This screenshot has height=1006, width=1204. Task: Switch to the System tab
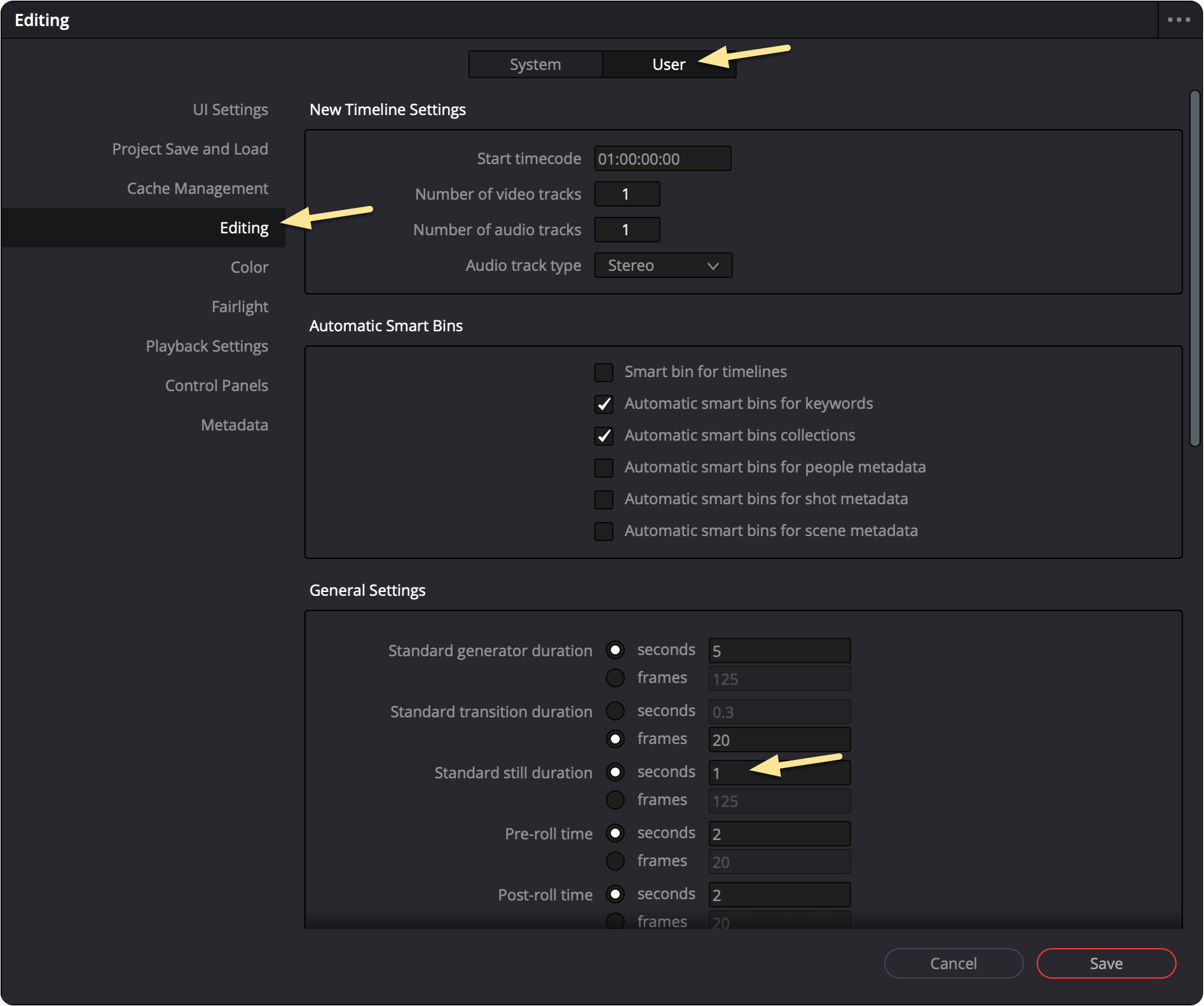click(535, 64)
